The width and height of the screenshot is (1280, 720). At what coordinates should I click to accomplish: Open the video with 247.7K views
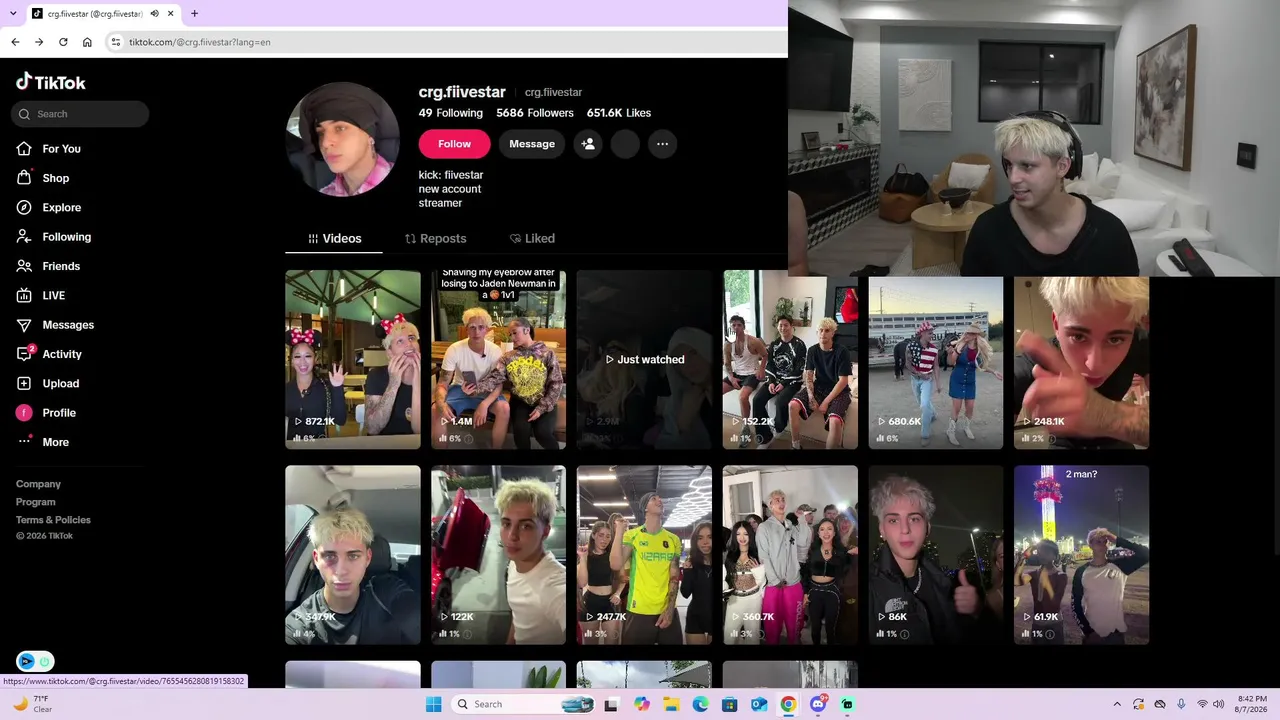point(644,555)
